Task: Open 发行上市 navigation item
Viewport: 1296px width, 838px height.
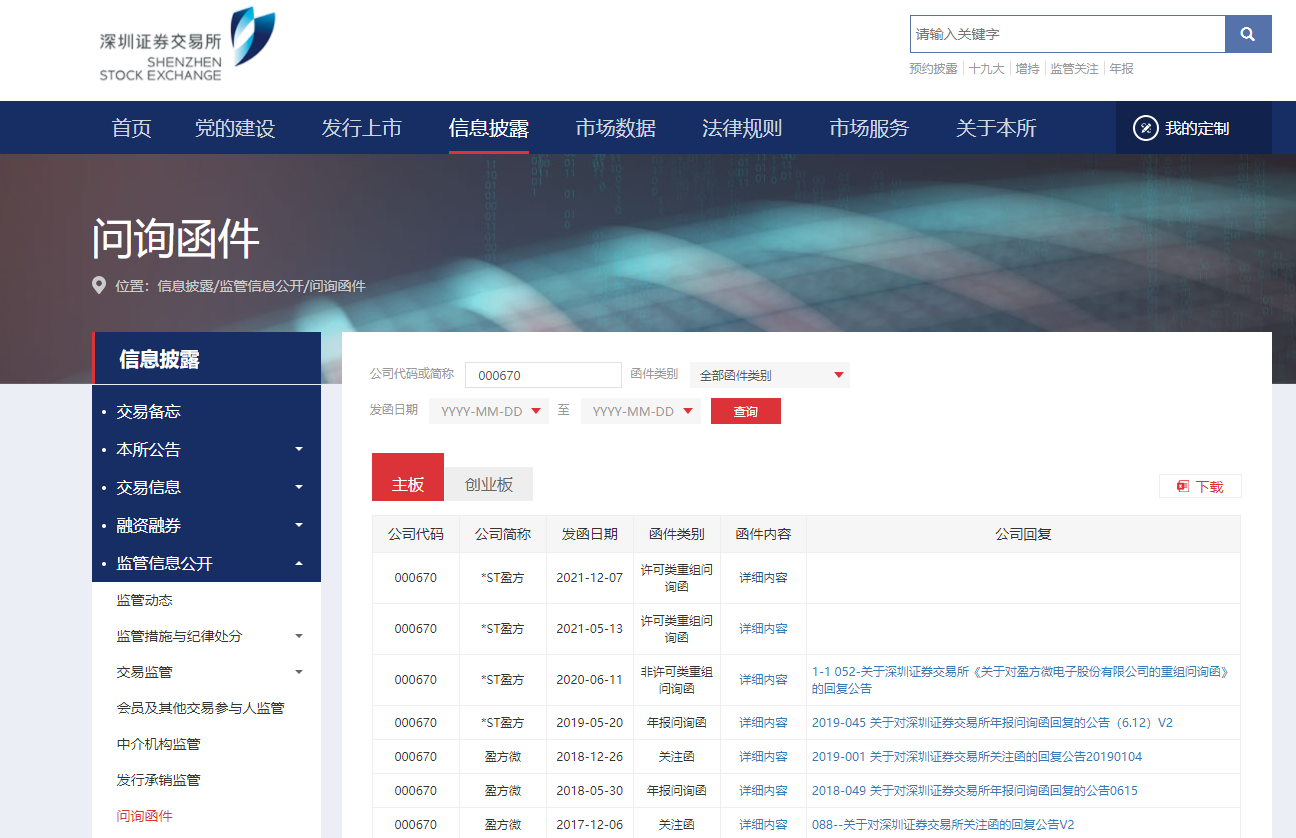Action: click(362, 128)
